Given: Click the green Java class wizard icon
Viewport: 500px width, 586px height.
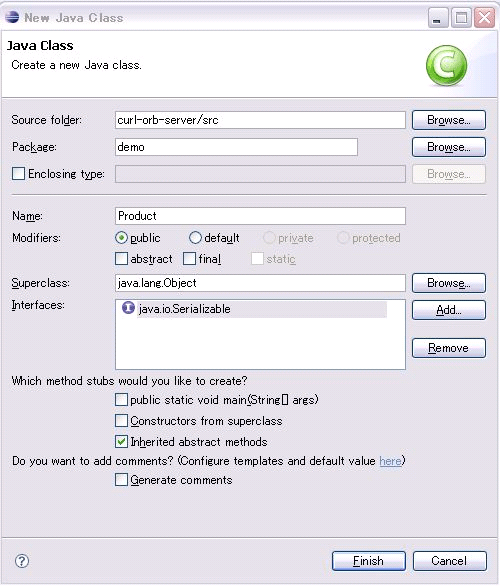Looking at the screenshot, I should (447, 65).
